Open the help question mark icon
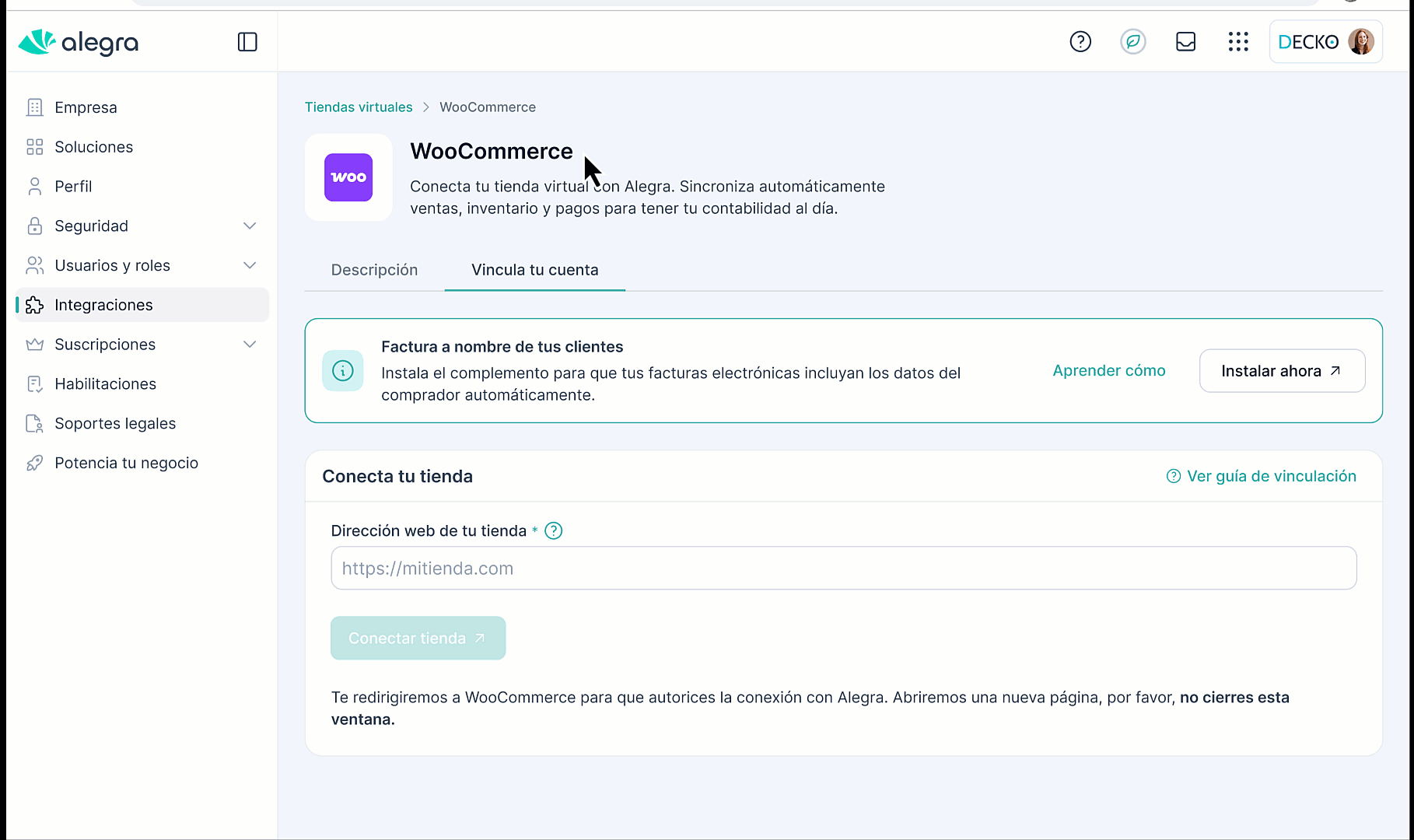Screen dimensions: 1414x840 (1080, 41)
